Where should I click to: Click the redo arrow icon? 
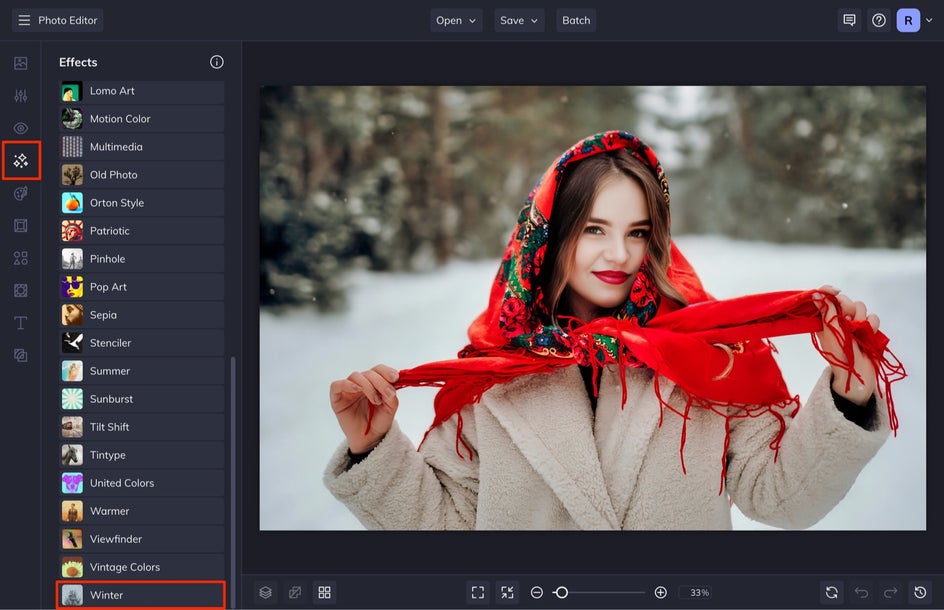pyautogui.click(x=890, y=593)
